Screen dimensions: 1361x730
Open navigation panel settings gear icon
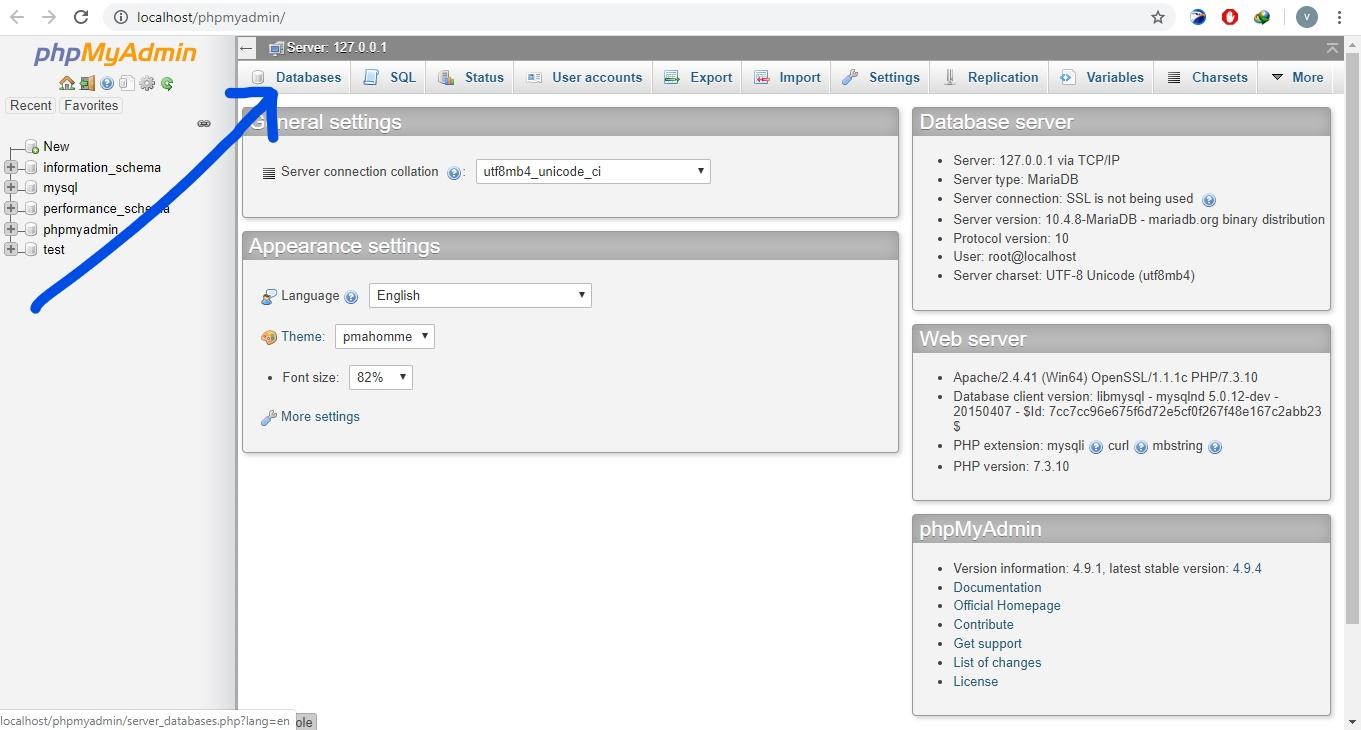coord(147,83)
